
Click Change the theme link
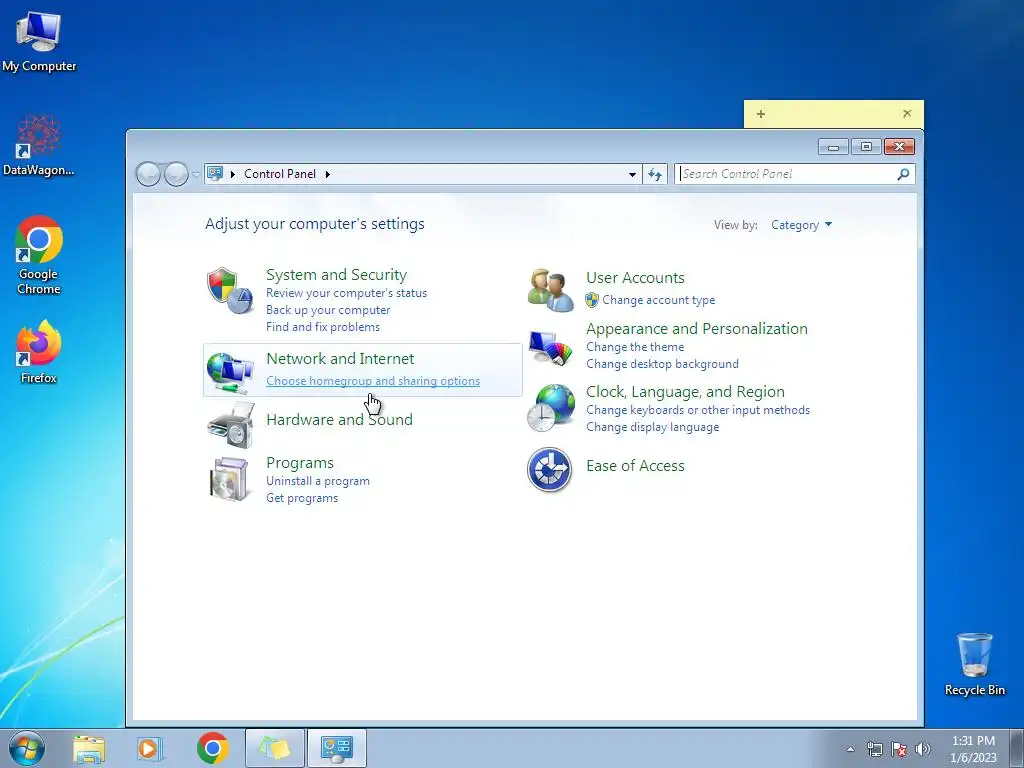click(635, 347)
